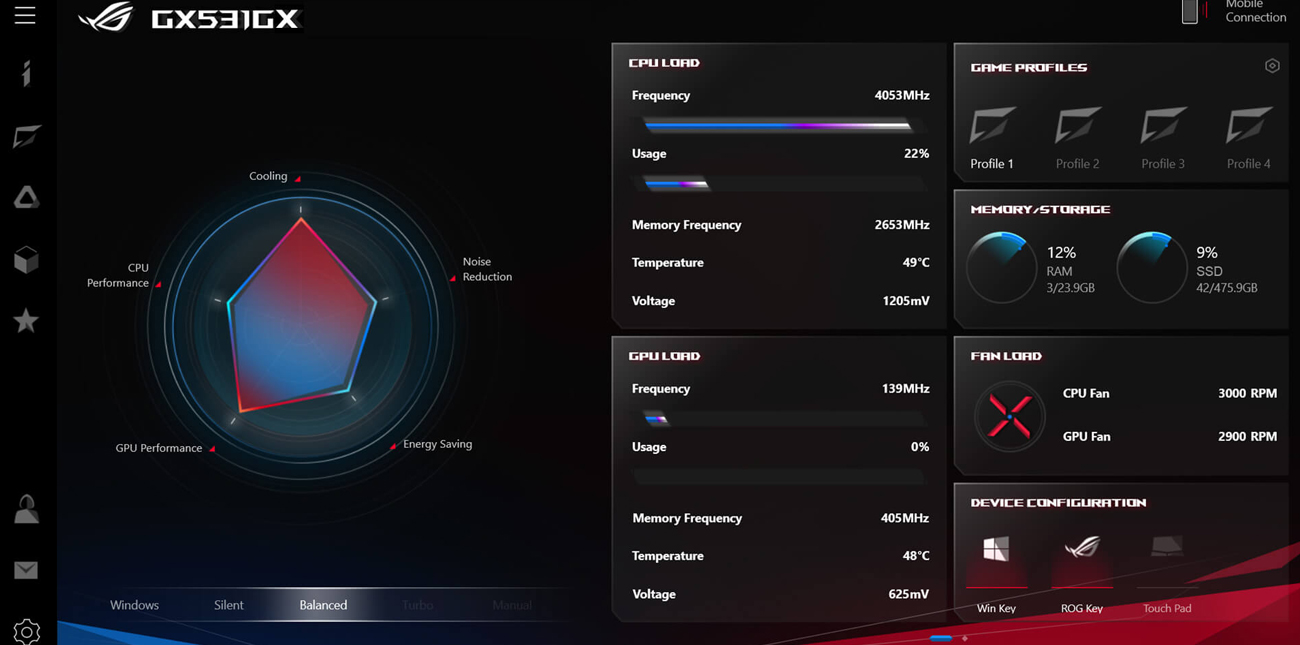Select the Balanced performance mode
Screen dimensions: 1300x645
click(x=323, y=605)
